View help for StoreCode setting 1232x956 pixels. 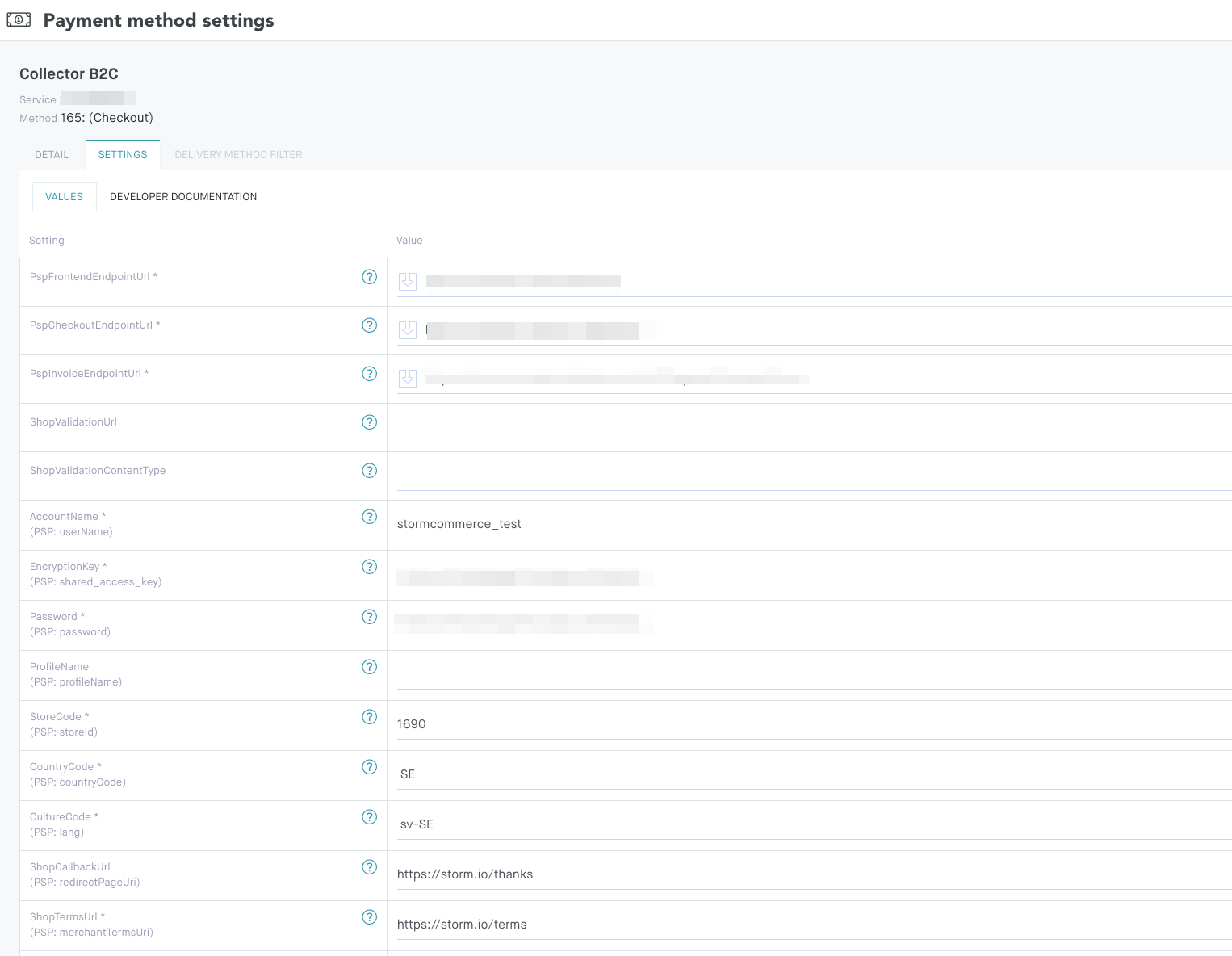[369, 717]
